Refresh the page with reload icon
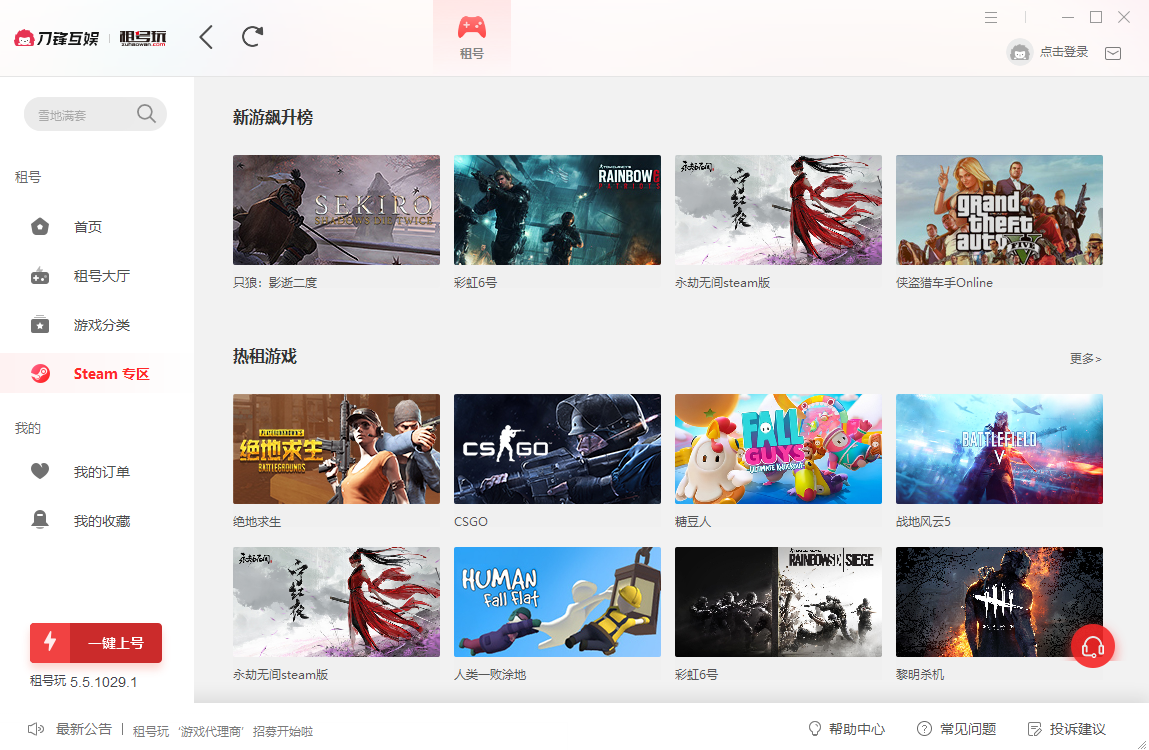The image size is (1149, 750). [252, 37]
